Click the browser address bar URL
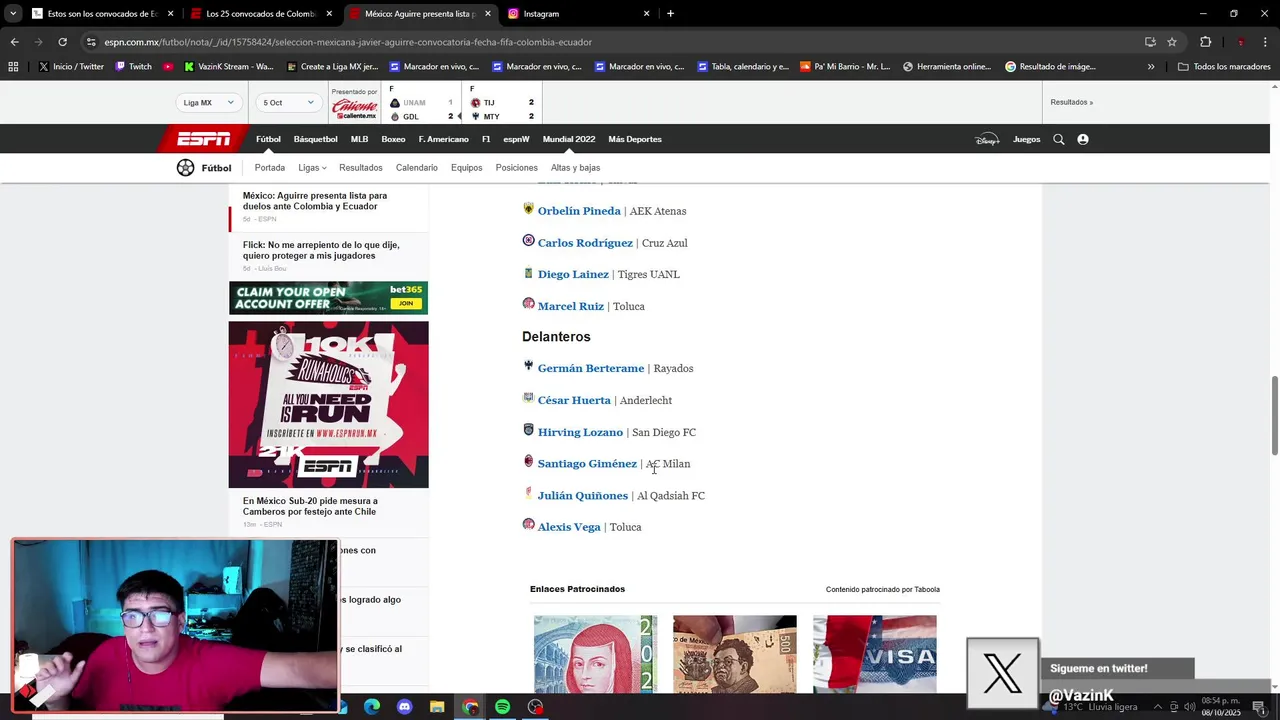 348,42
